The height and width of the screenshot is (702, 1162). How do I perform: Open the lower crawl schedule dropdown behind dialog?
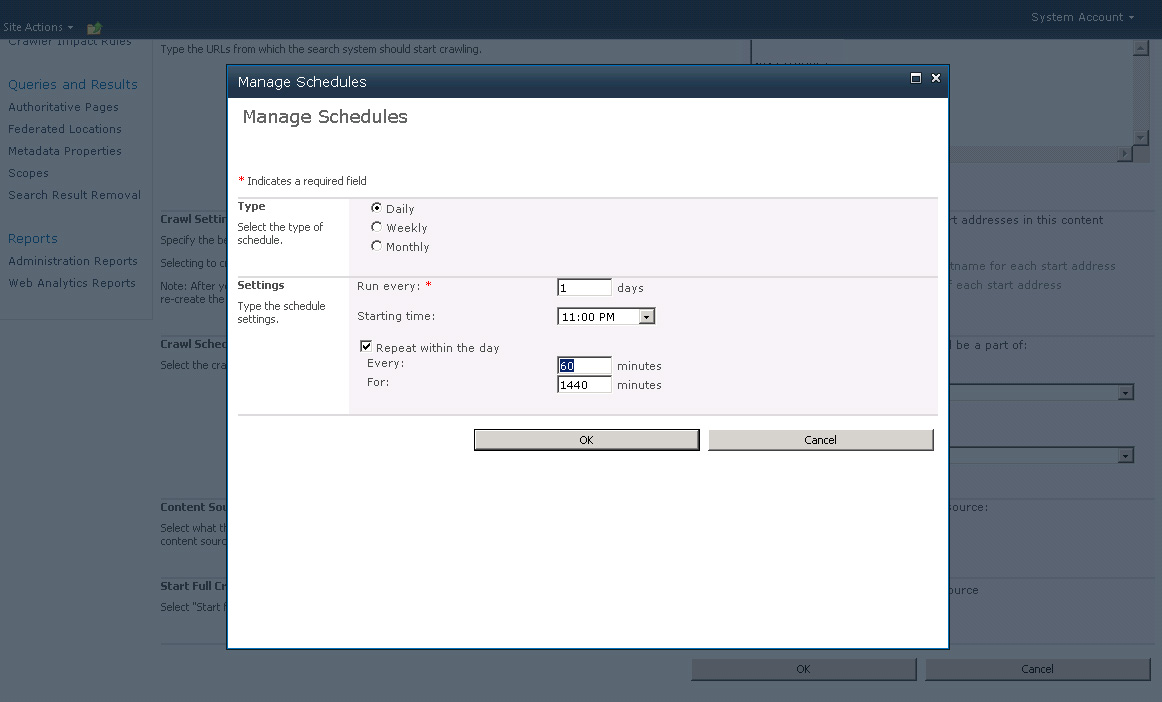tap(1126, 455)
